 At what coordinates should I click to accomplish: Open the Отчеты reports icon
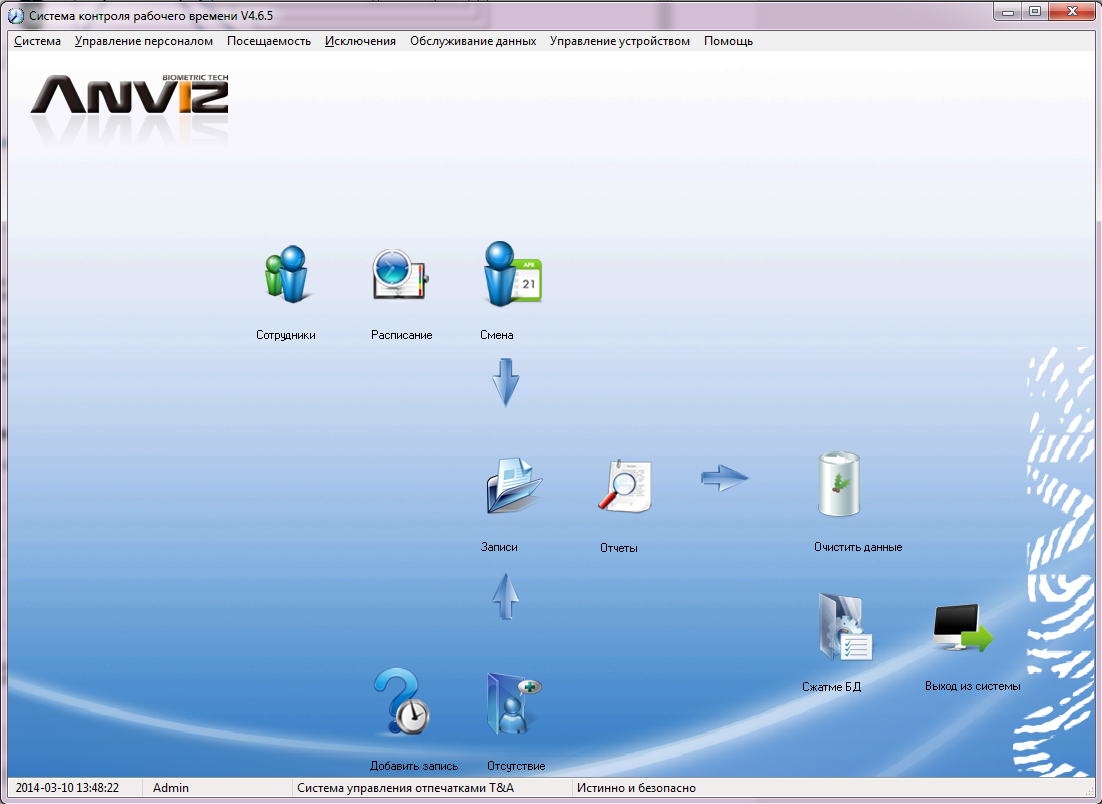point(625,486)
